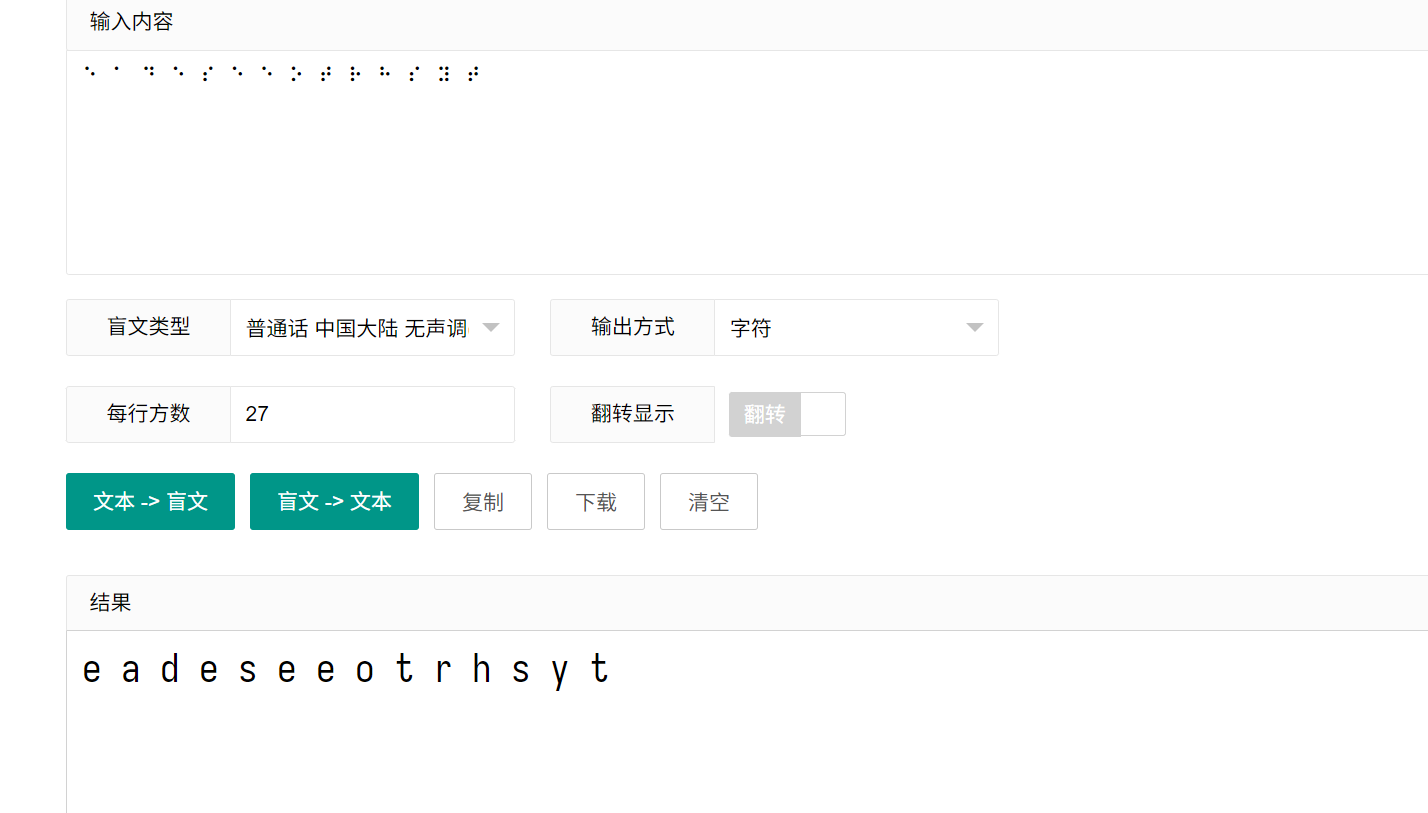The height and width of the screenshot is (813, 1428).
Task: Click the 翻转显示 label
Action: point(632,414)
